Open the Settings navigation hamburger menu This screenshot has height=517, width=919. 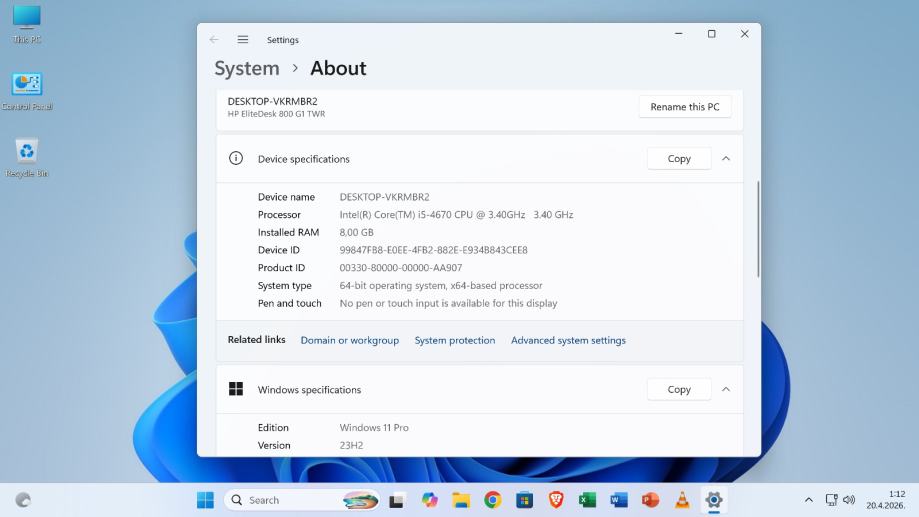pos(242,40)
